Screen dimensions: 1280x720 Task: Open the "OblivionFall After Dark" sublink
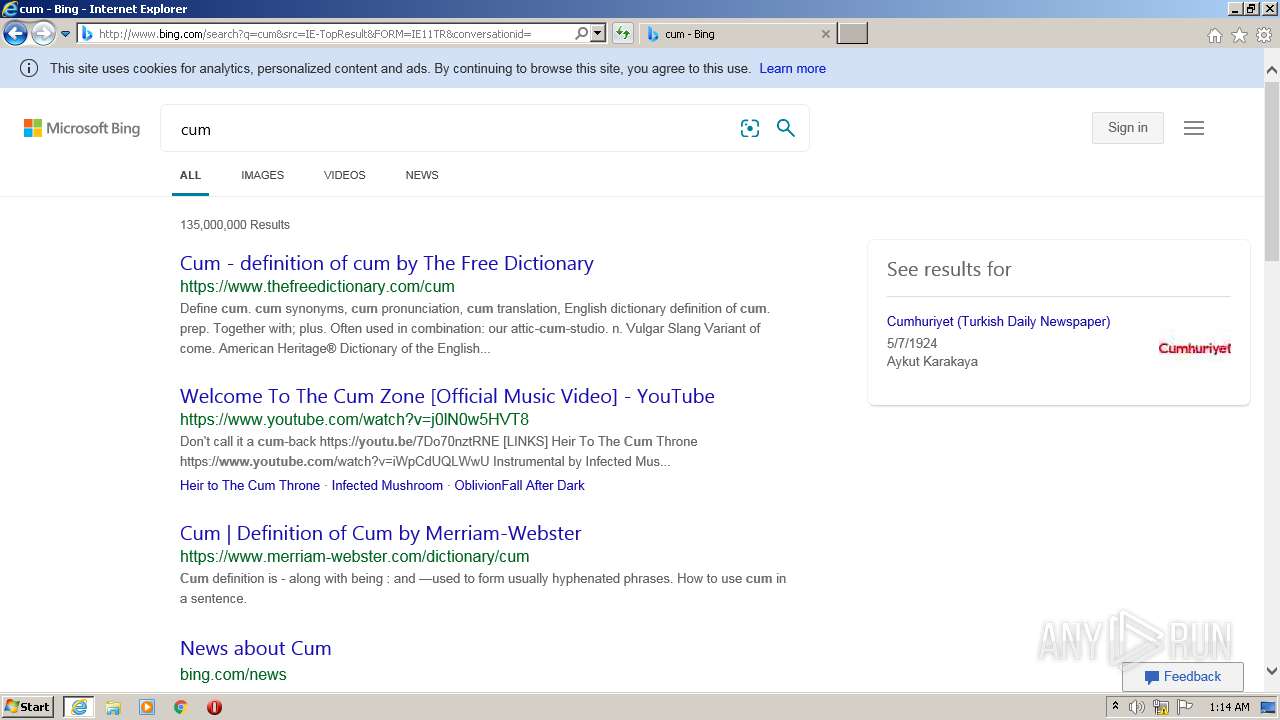pos(520,486)
